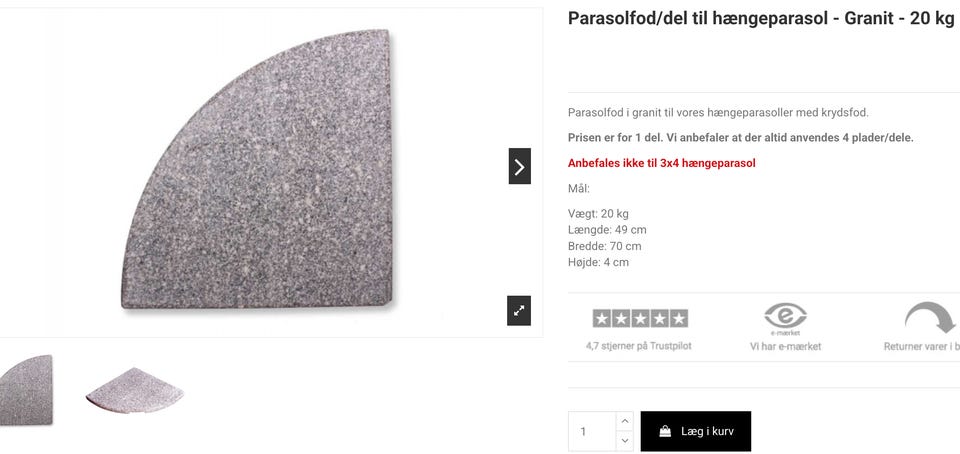Click the five-star Trustpilot rating graphic
Image resolution: width=960 pixels, height=454 pixels.
(640, 318)
